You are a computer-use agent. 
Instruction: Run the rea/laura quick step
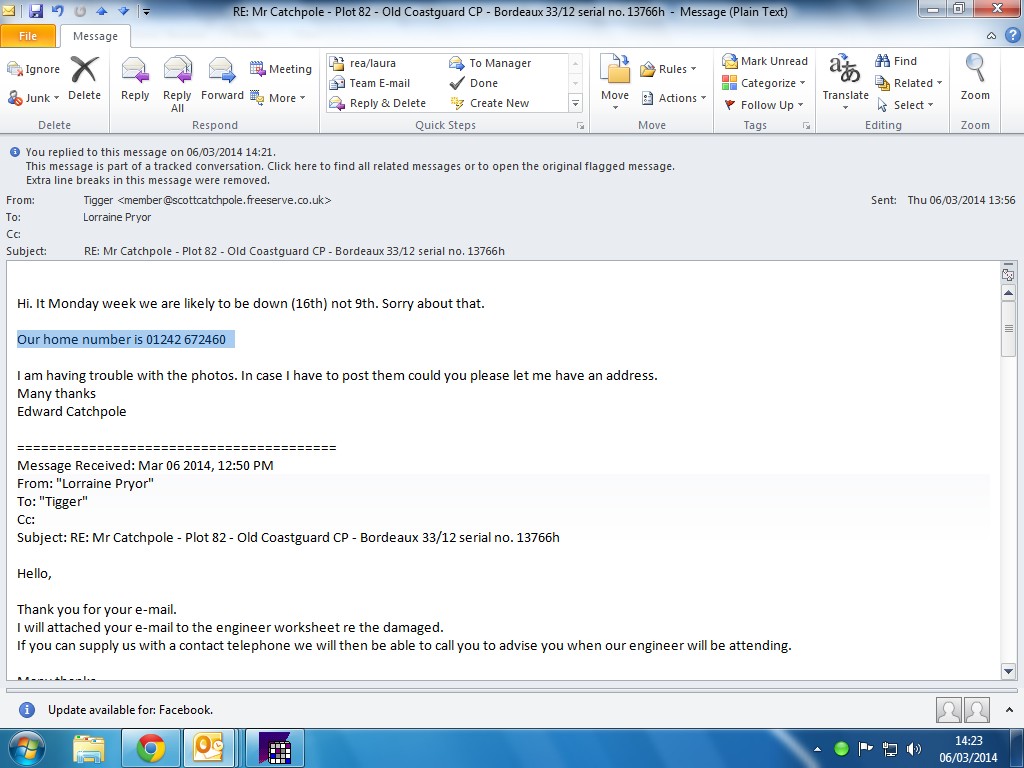[x=363, y=63]
